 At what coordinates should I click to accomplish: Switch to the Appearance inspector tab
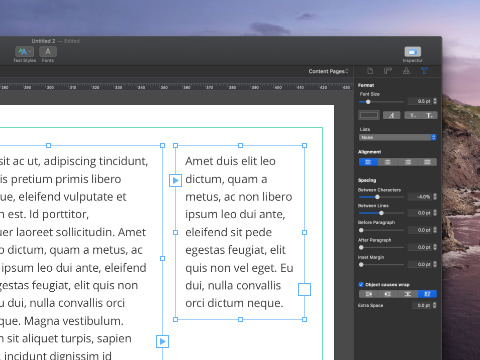pos(406,71)
